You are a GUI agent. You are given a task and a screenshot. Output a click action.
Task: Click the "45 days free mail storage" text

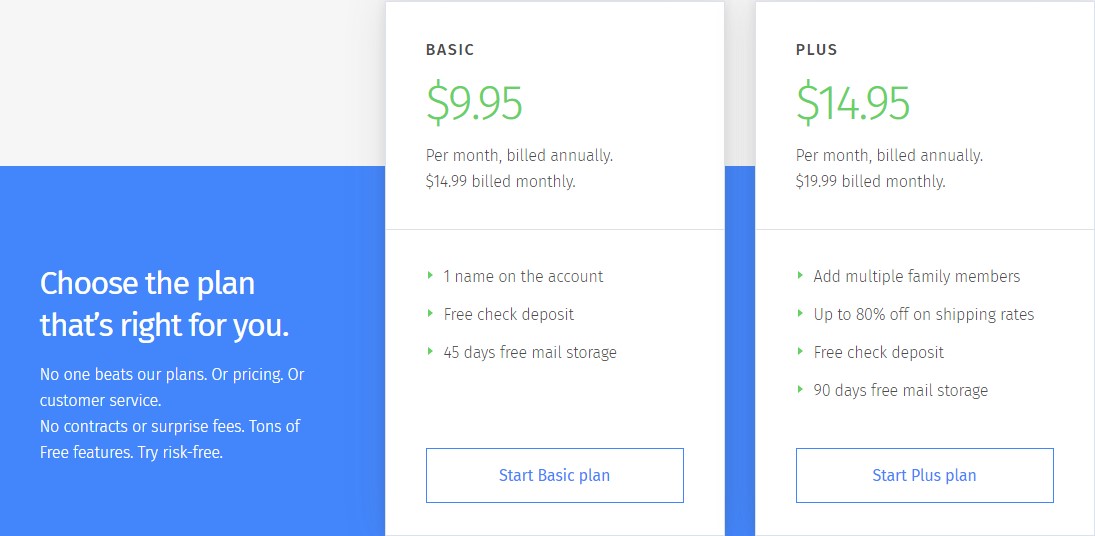coord(530,352)
